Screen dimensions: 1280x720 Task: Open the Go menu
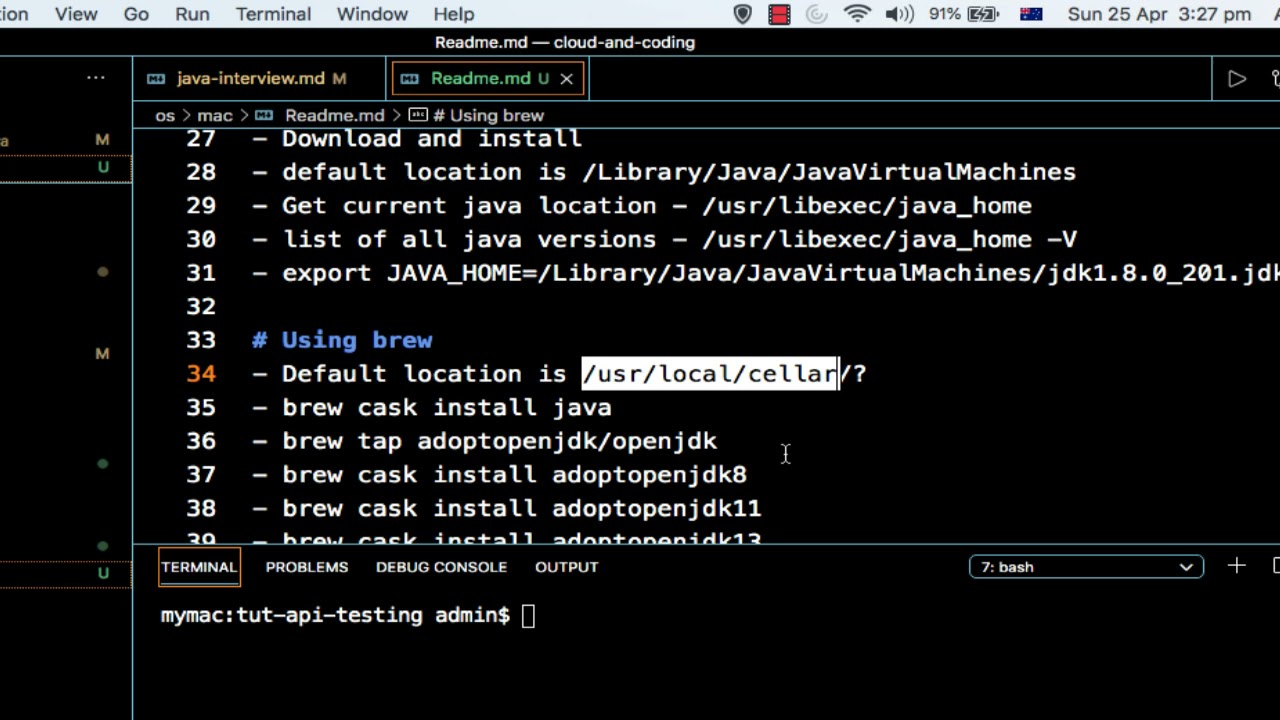click(x=136, y=14)
